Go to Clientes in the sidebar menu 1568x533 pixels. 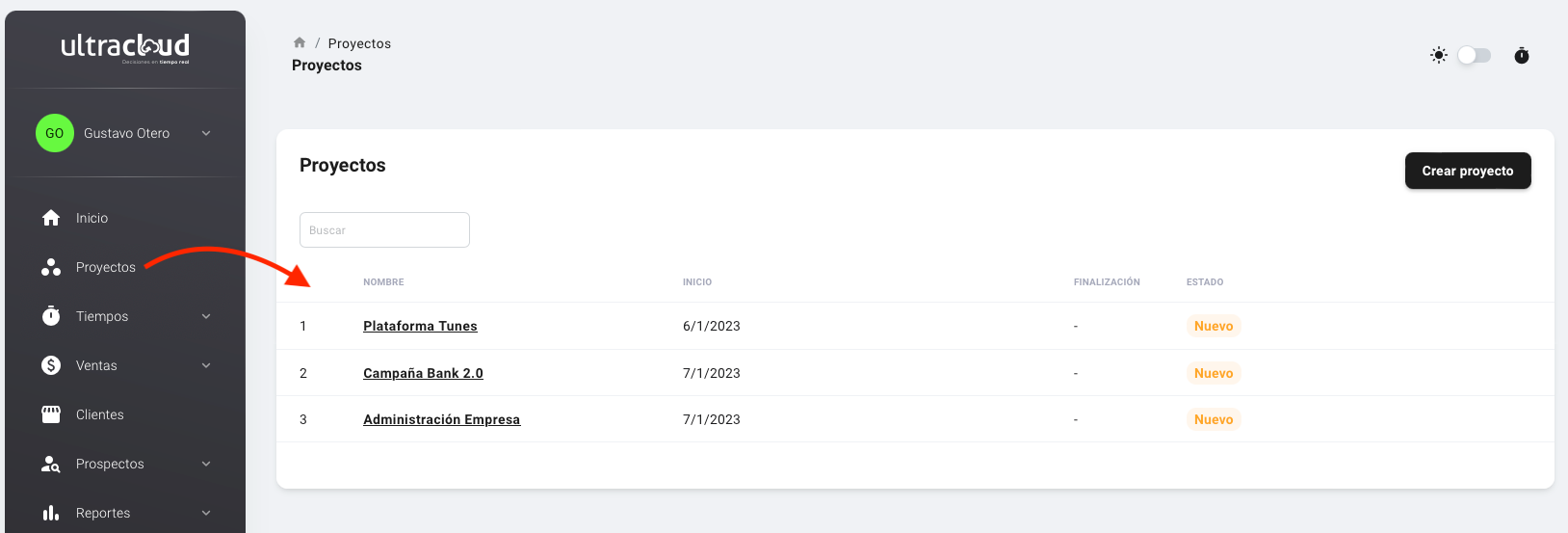click(100, 414)
